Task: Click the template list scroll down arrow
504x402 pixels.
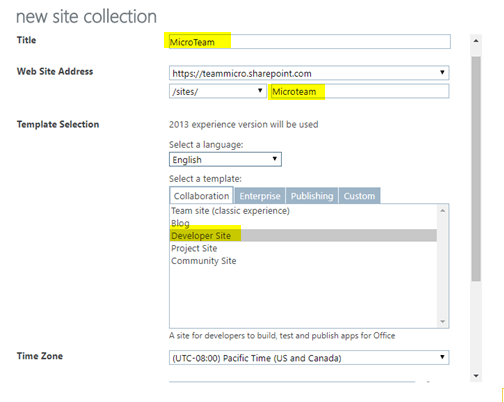Action: 443,321
